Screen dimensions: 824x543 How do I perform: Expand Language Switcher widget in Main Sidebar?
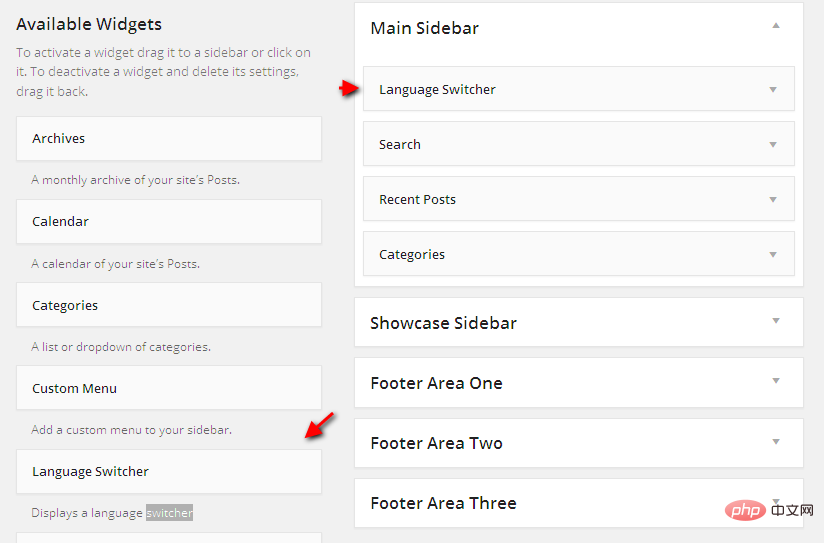(x=772, y=89)
